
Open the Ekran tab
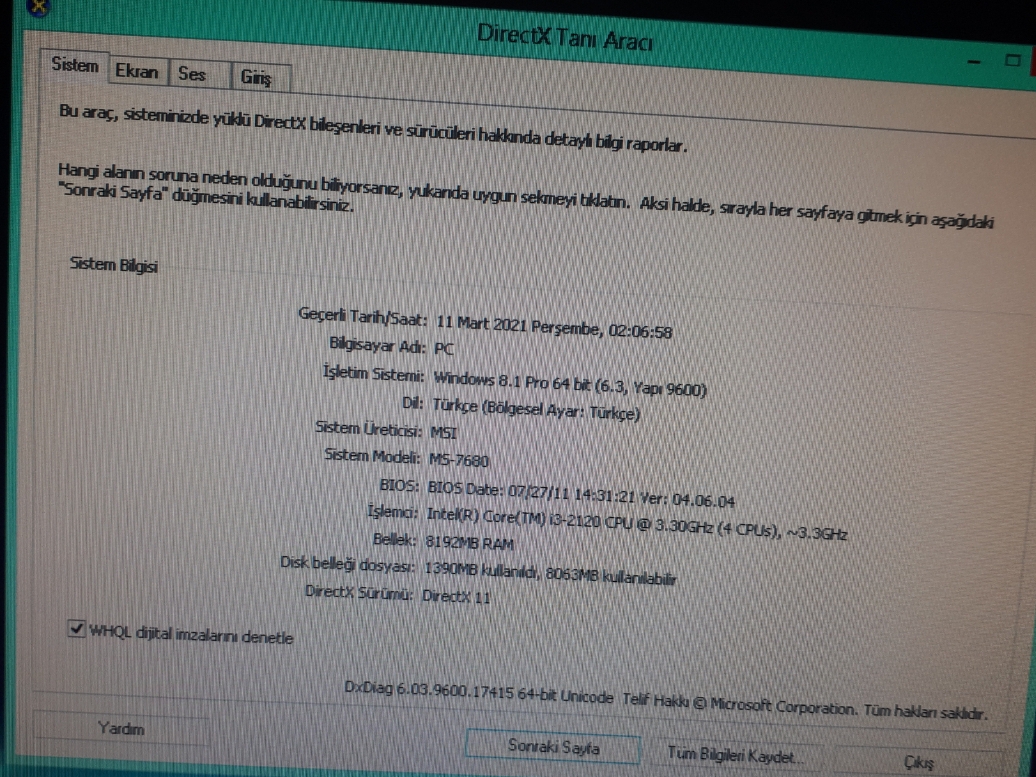coord(137,71)
